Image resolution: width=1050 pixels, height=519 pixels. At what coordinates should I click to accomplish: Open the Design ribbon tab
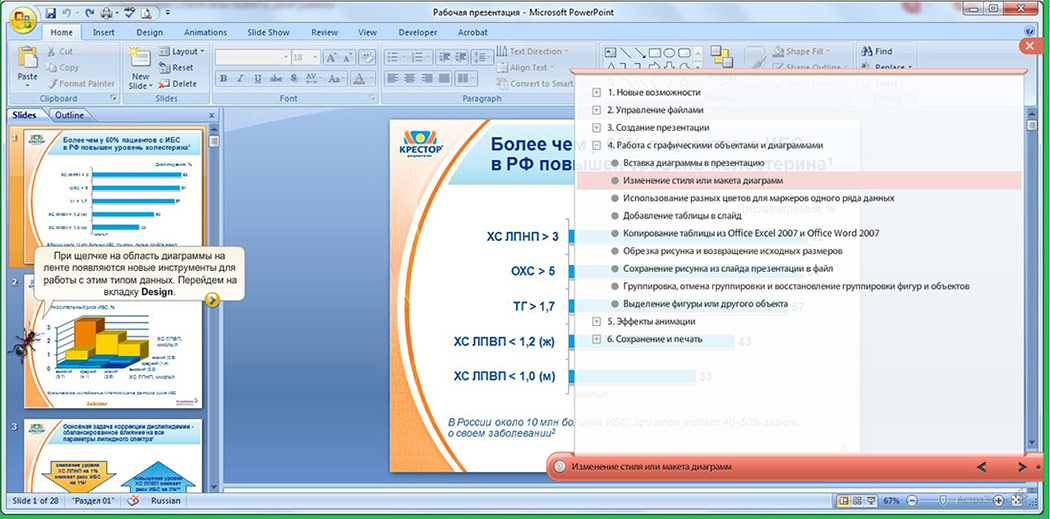pyautogui.click(x=149, y=32)
